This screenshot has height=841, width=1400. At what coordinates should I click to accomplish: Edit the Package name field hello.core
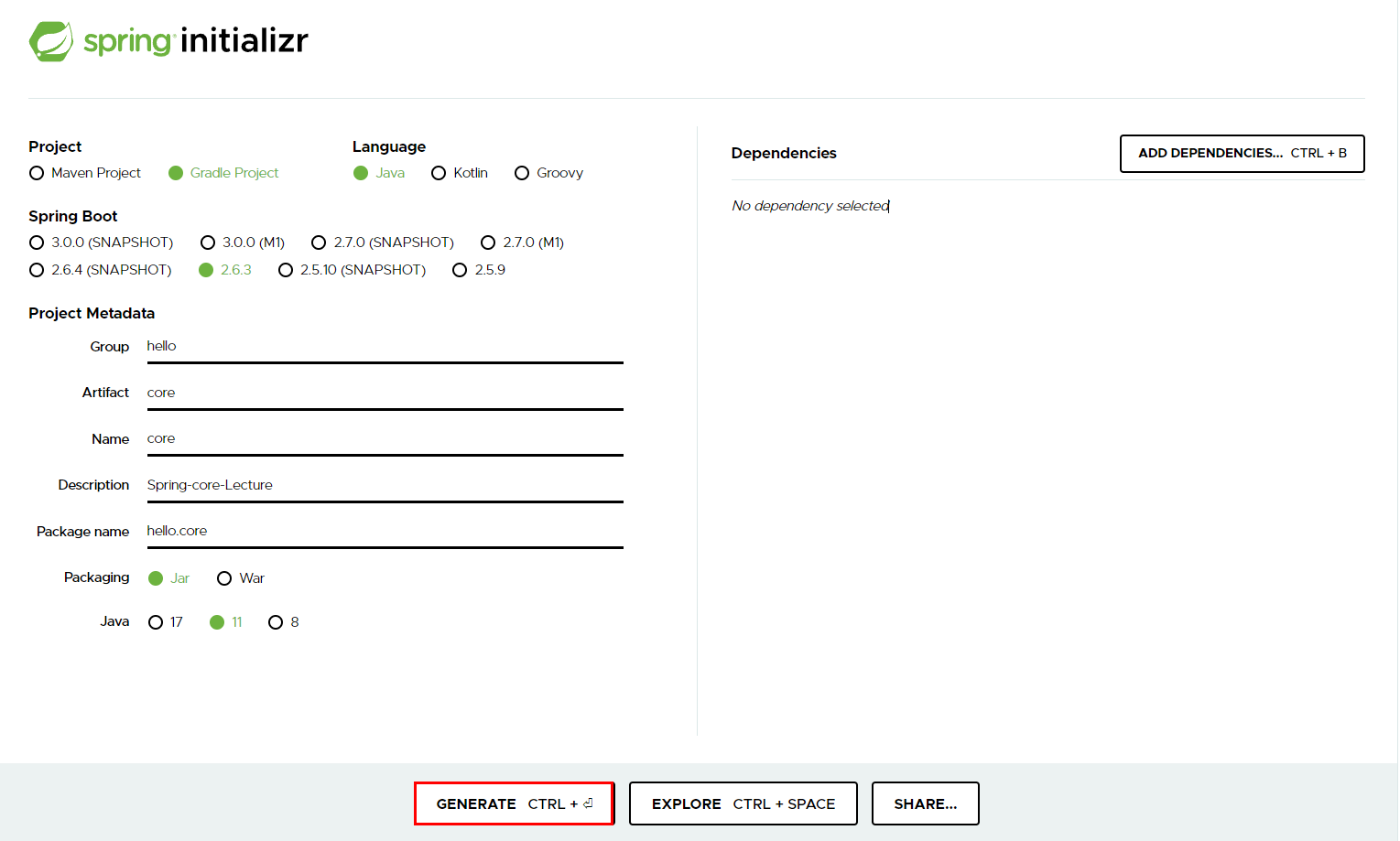[x=385, y=532]
